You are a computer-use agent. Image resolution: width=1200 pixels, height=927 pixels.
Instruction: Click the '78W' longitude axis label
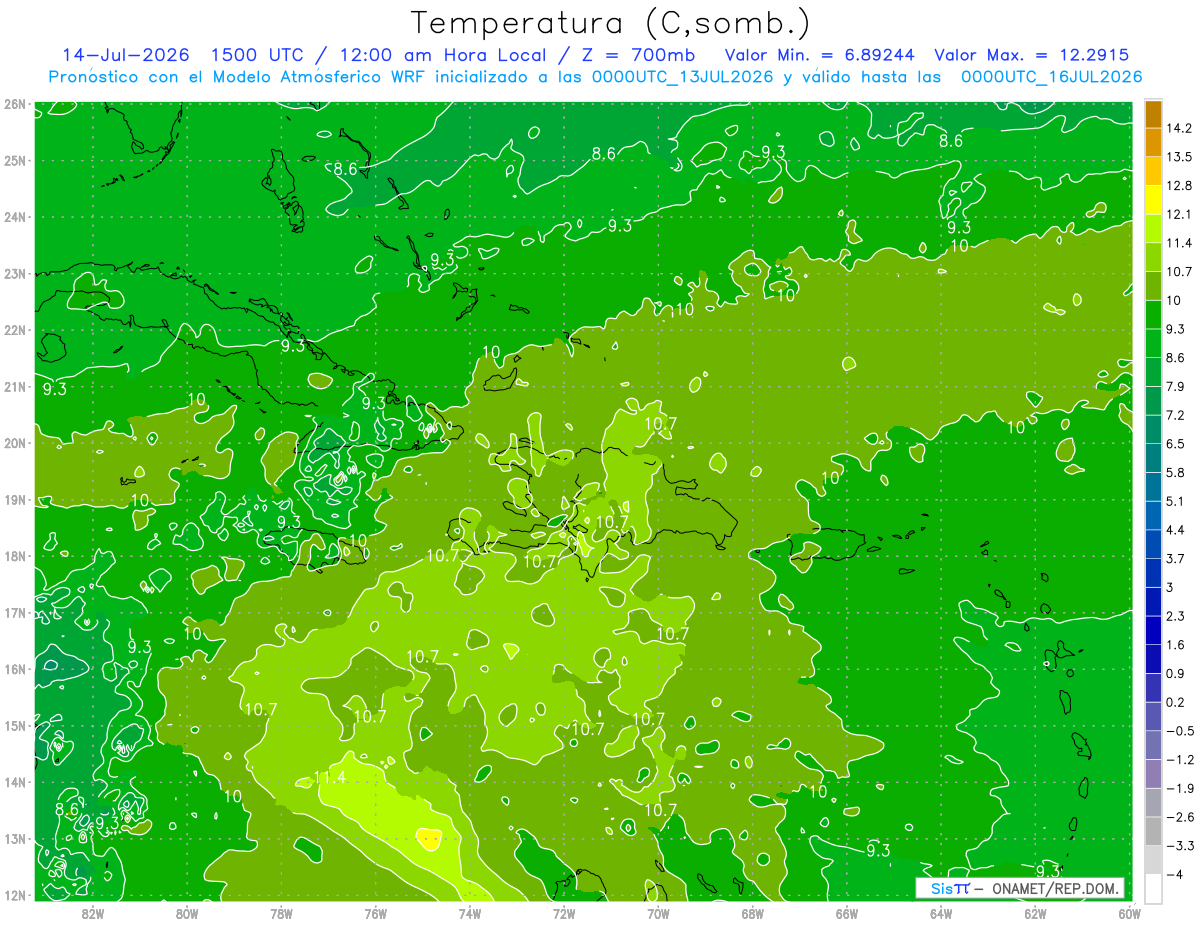281,913
